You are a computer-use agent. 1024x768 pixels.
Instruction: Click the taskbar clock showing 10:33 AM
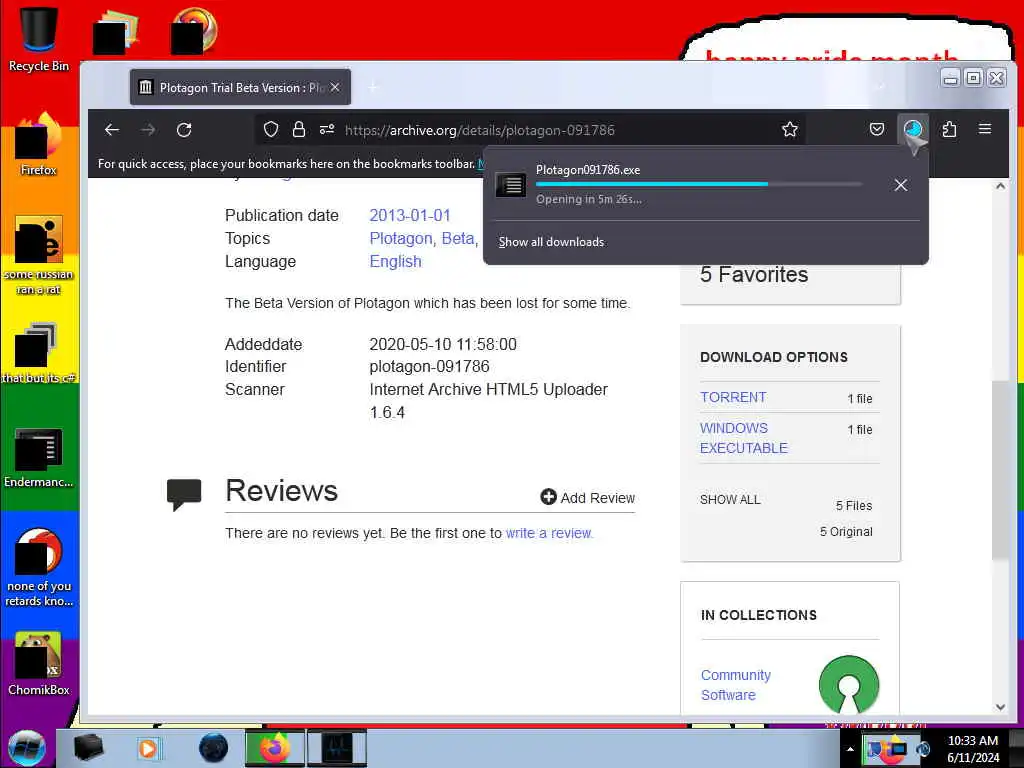click(x=972, y=749)
